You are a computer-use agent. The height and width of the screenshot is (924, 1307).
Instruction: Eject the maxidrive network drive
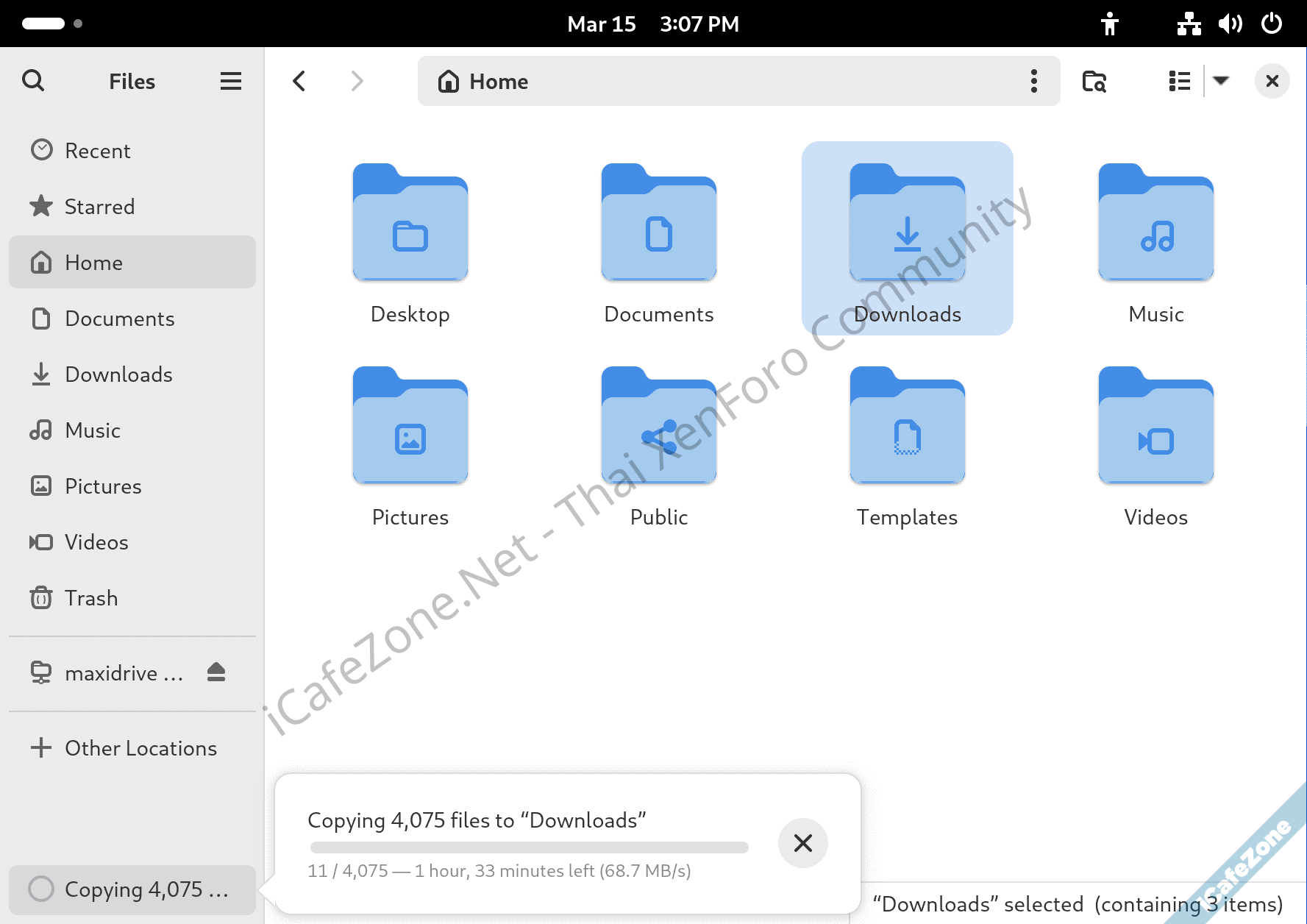(216, 672)
